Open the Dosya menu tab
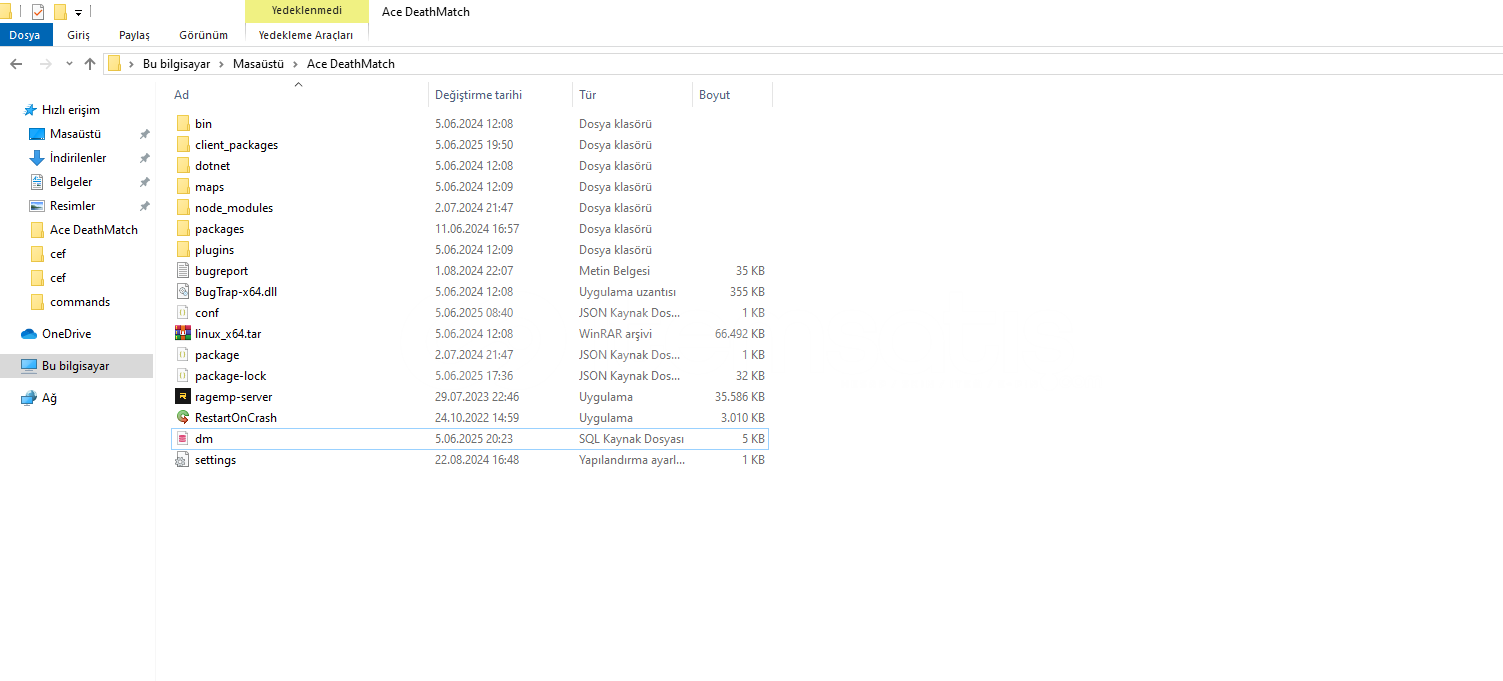This screenshot has height=681, width=1503. (x=25, y=35)
